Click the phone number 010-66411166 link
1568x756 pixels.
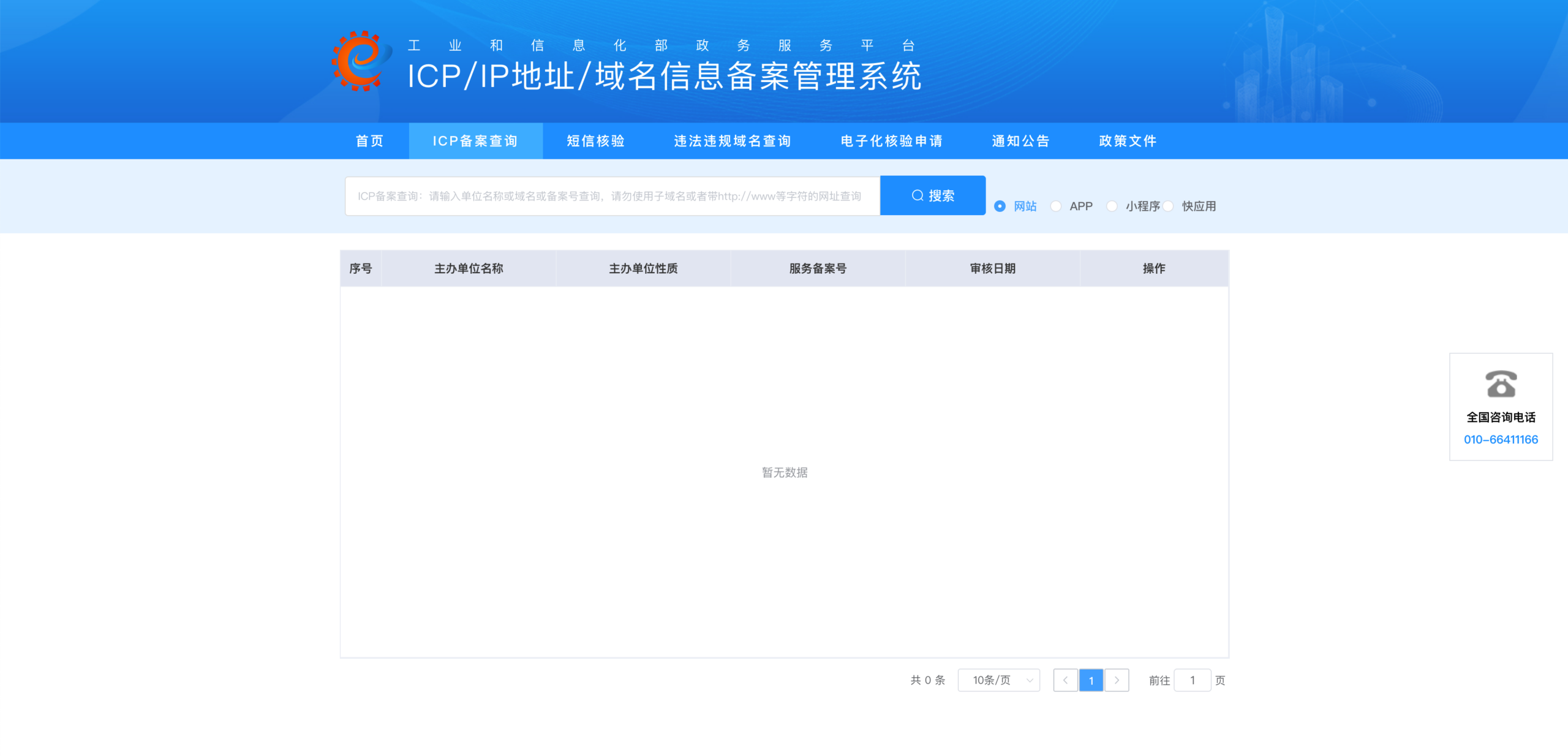[x=1501, y=439]
